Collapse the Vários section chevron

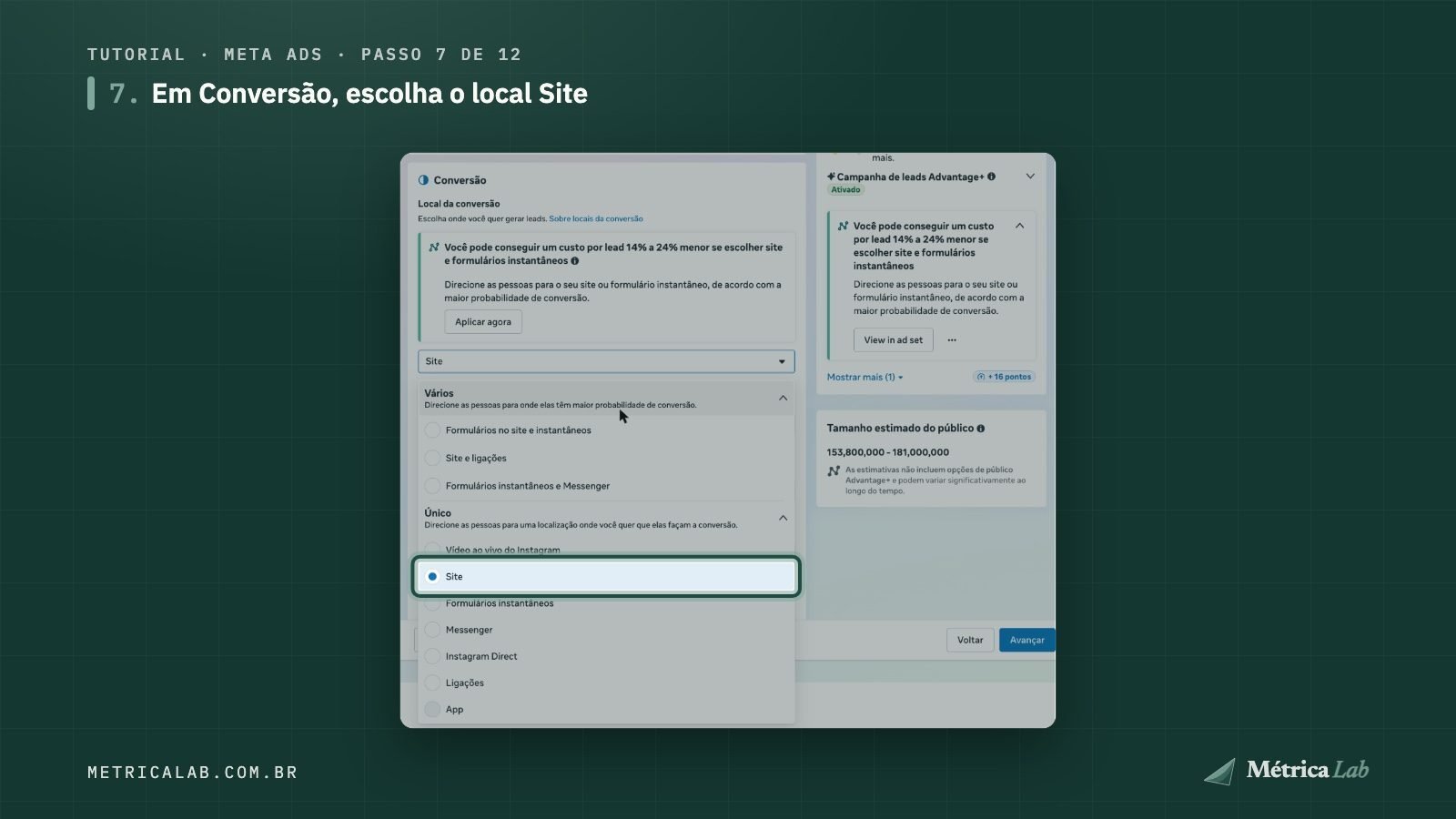[783, 399]
